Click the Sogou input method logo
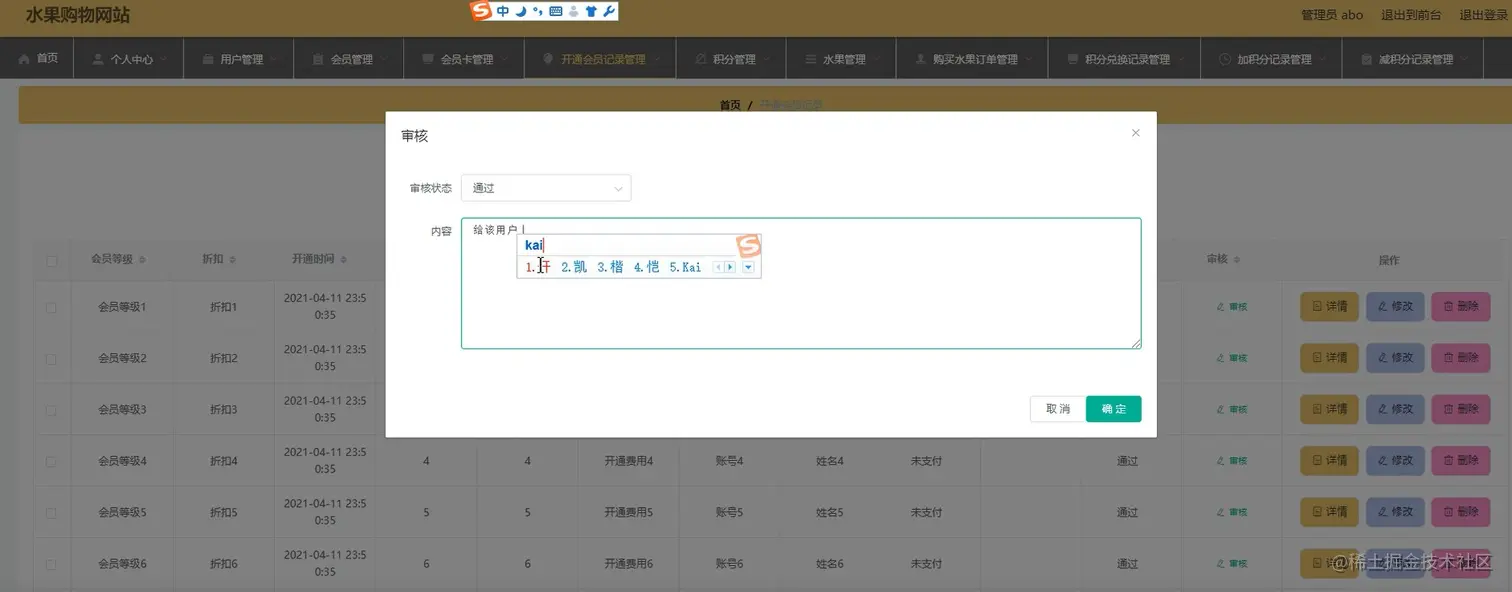Viewport: 1512px width, 592px height. pos(482,11)
